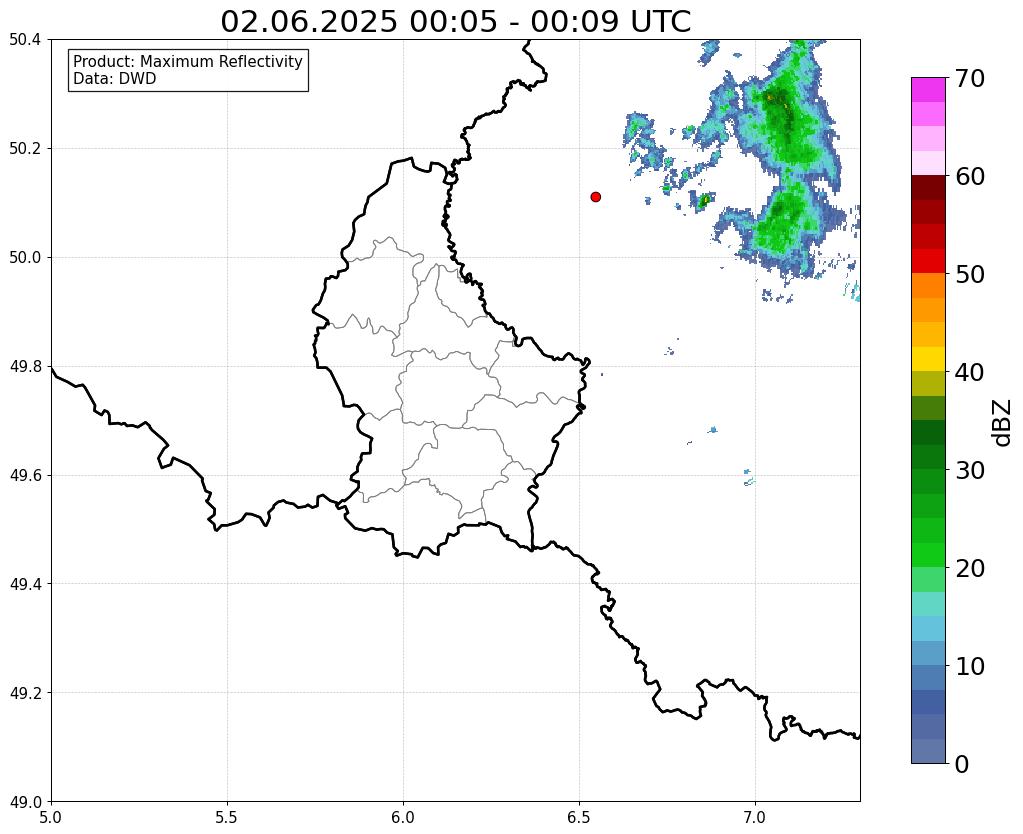Click colorbar tick label 70
Viewport: 1023px width, 834px height.
(970, 78)
